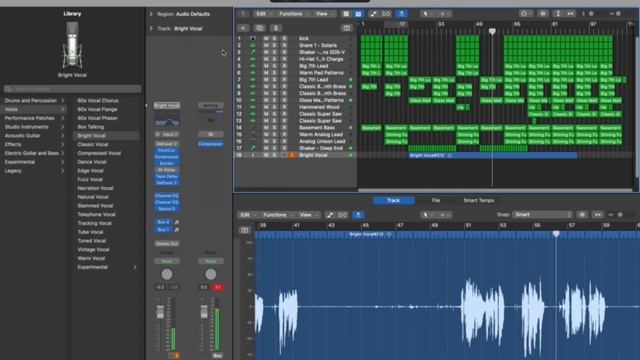The image size is (640, 360).
Task: Toggle Flex view in the tracks toolbar
Action: pyautogui.click(x=386, y=13)
